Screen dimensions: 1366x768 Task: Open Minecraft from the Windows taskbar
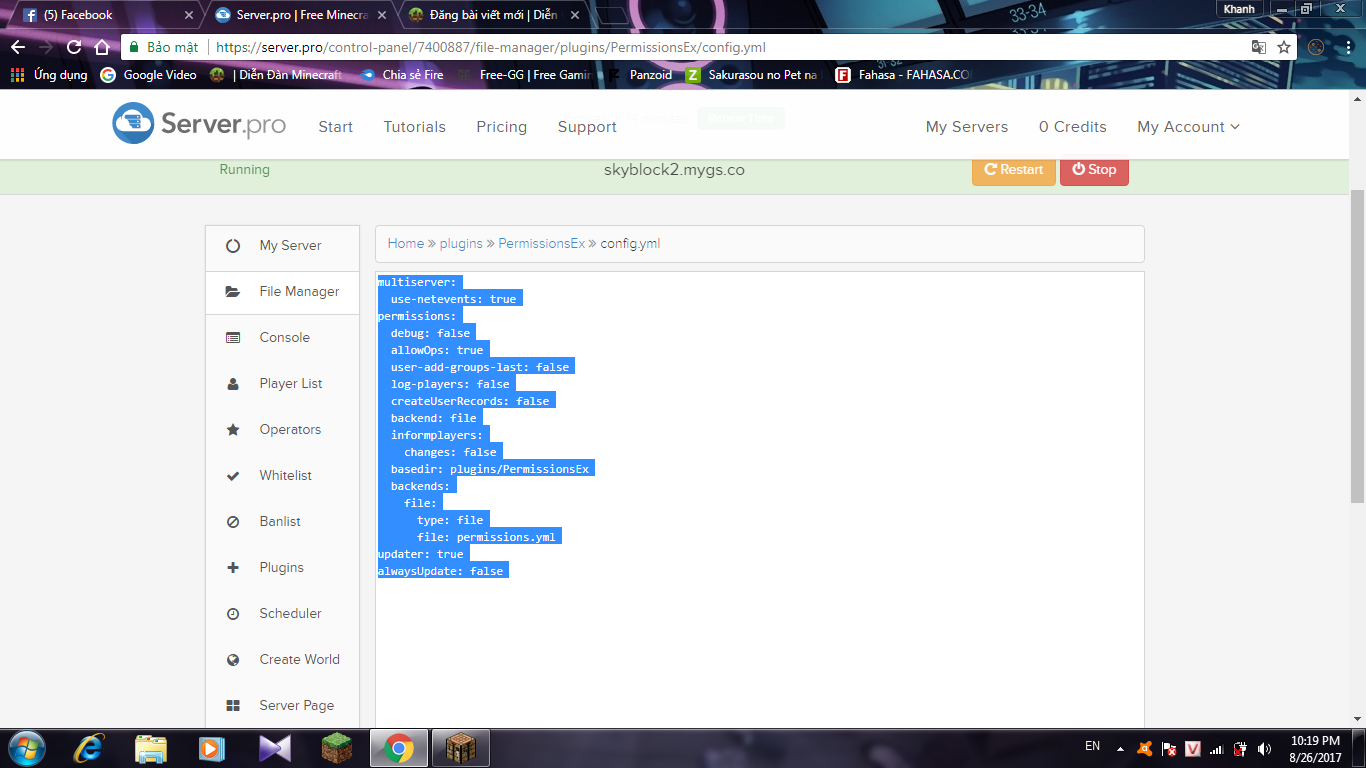(337, 748)
